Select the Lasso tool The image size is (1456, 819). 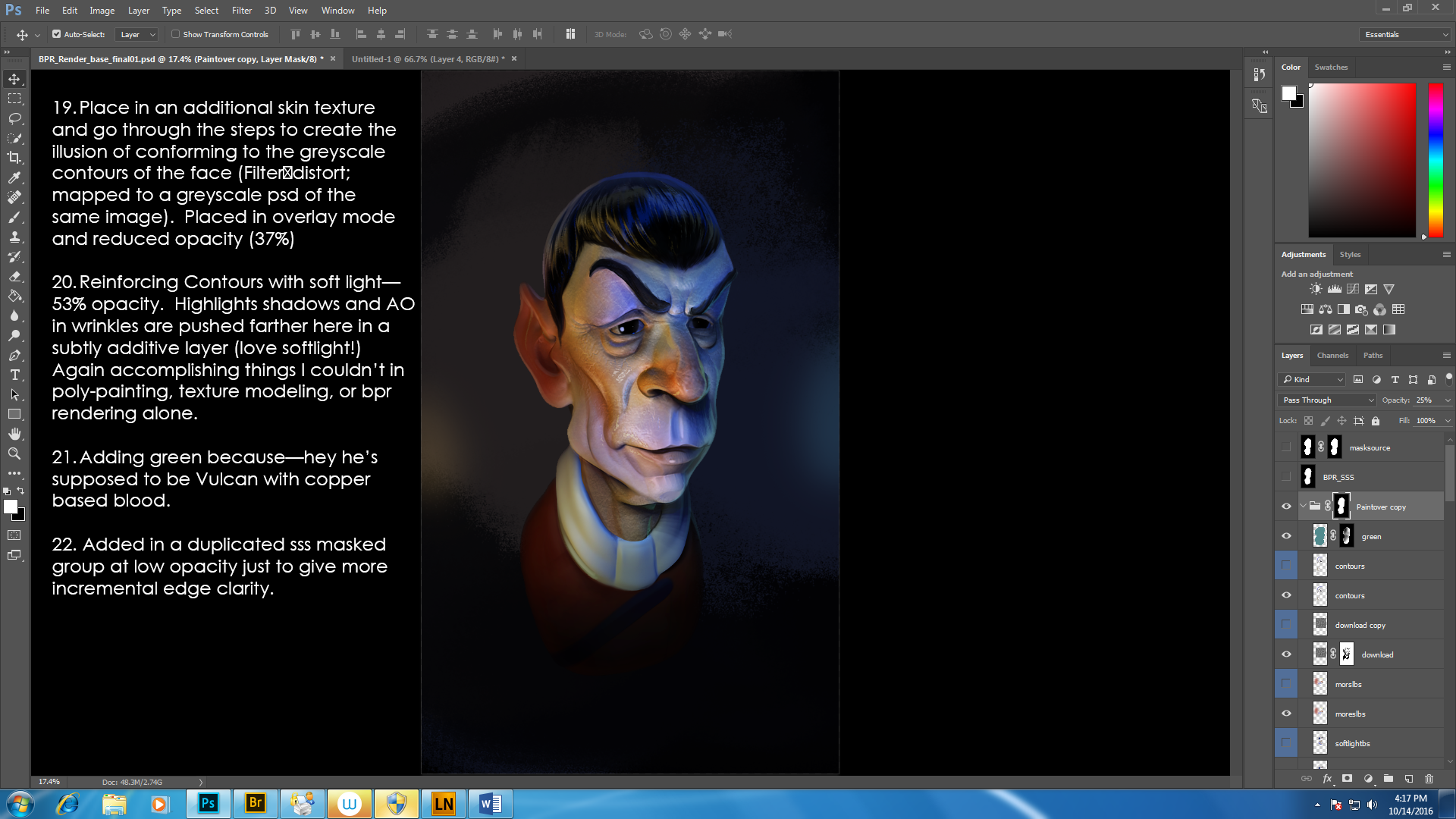tap(14, 118)
